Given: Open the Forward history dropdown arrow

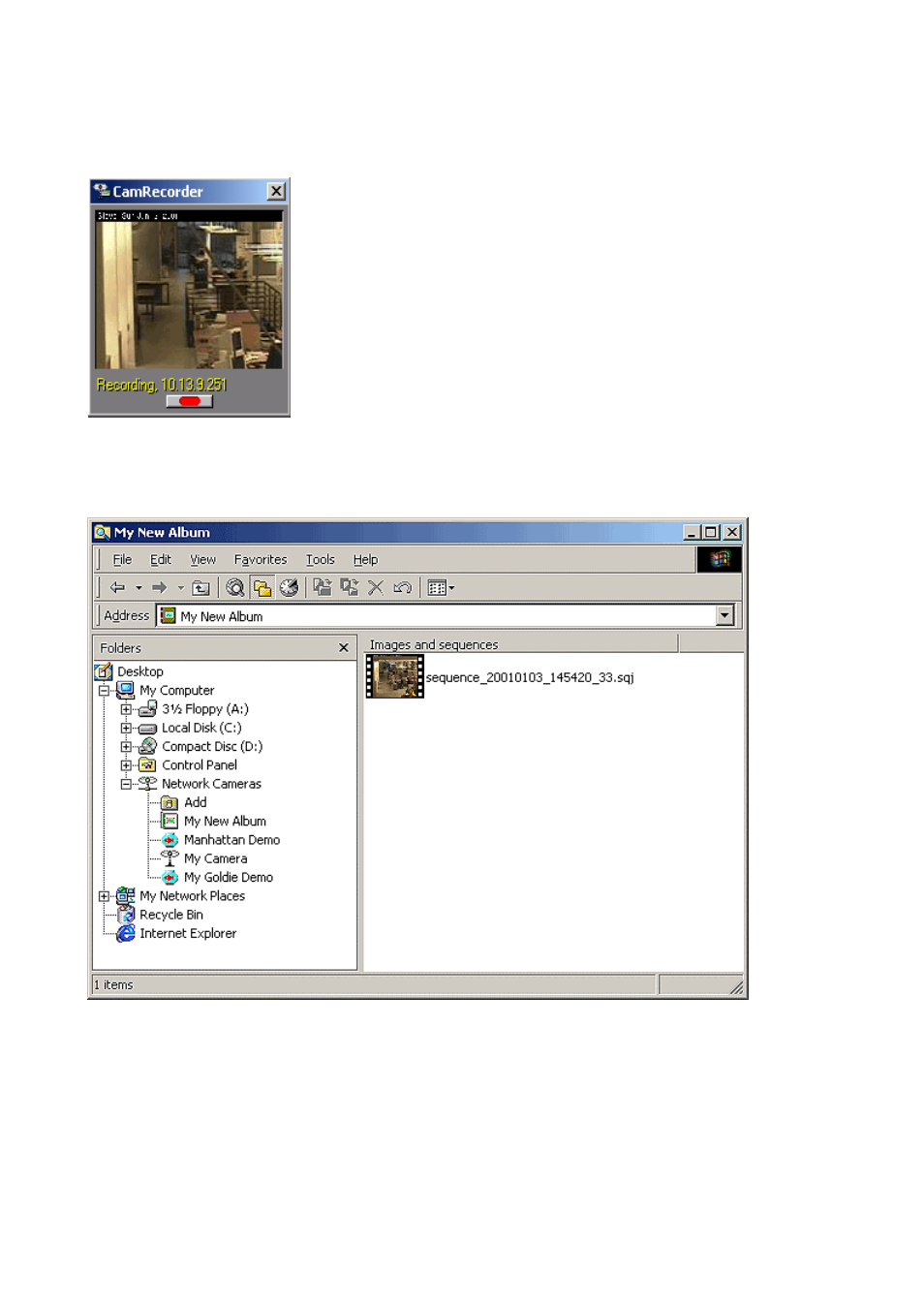Looking at the screenshot, I should (180, 587).
